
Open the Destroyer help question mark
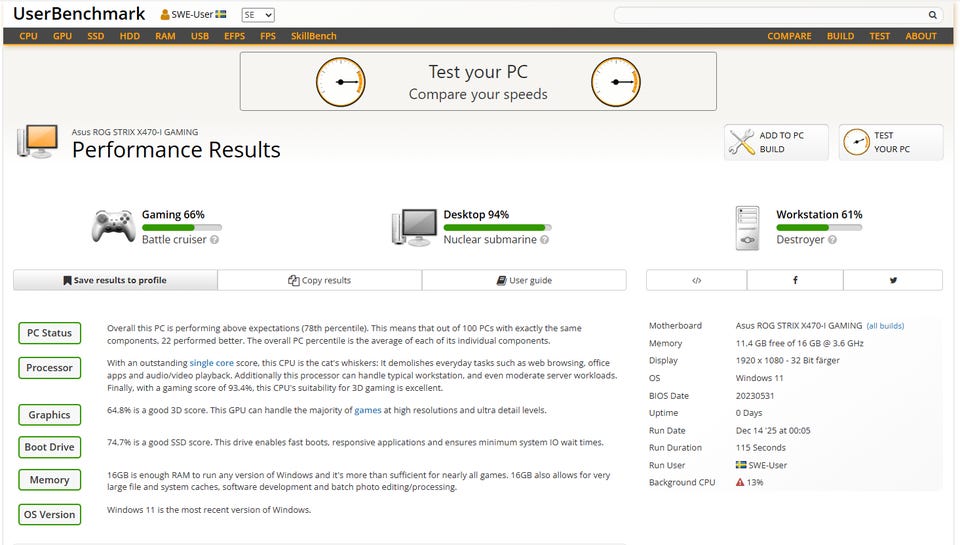[x=832, y=240]
